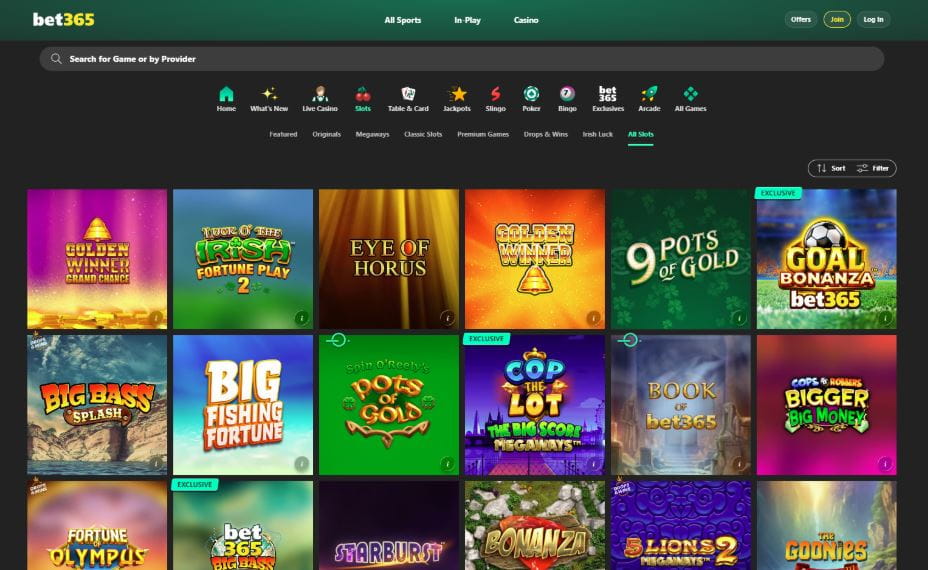
Task: Switch to the Drops & Wins tab
Action: [x=546, y=134]
